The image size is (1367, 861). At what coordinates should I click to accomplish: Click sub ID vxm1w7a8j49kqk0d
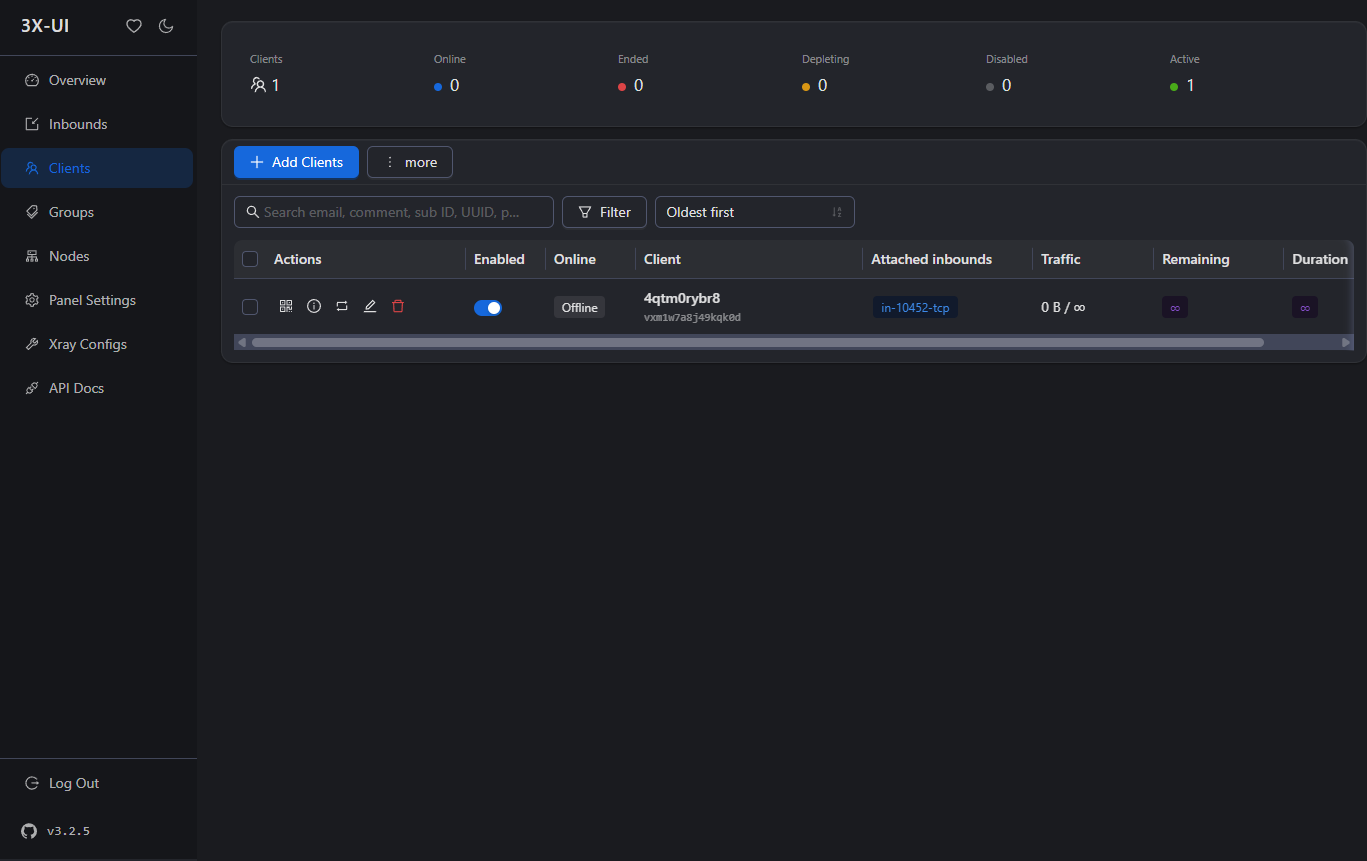tap(692, 317)
